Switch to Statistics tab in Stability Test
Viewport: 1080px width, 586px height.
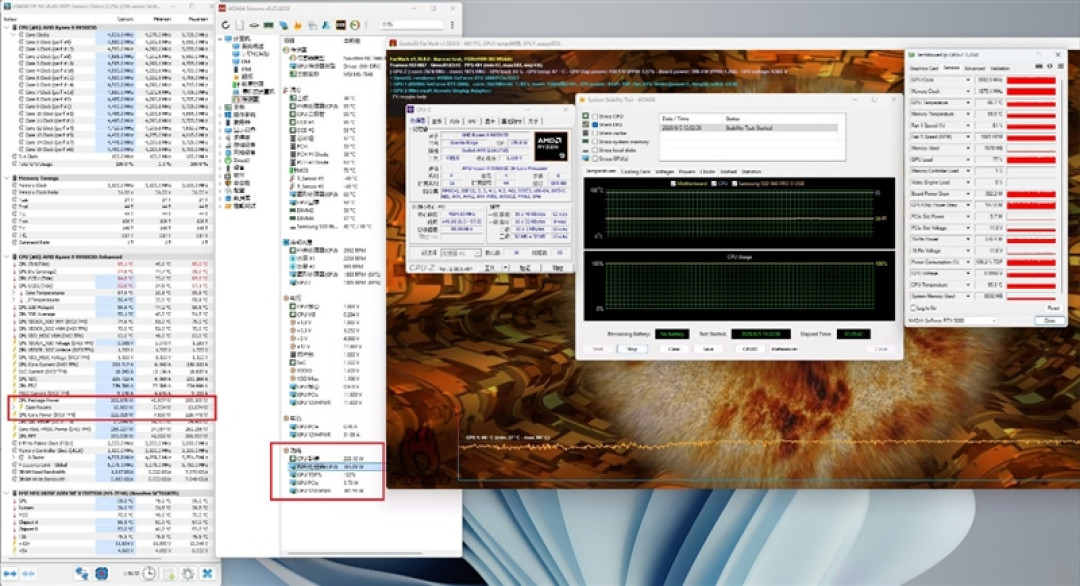[x=751, y=171]
